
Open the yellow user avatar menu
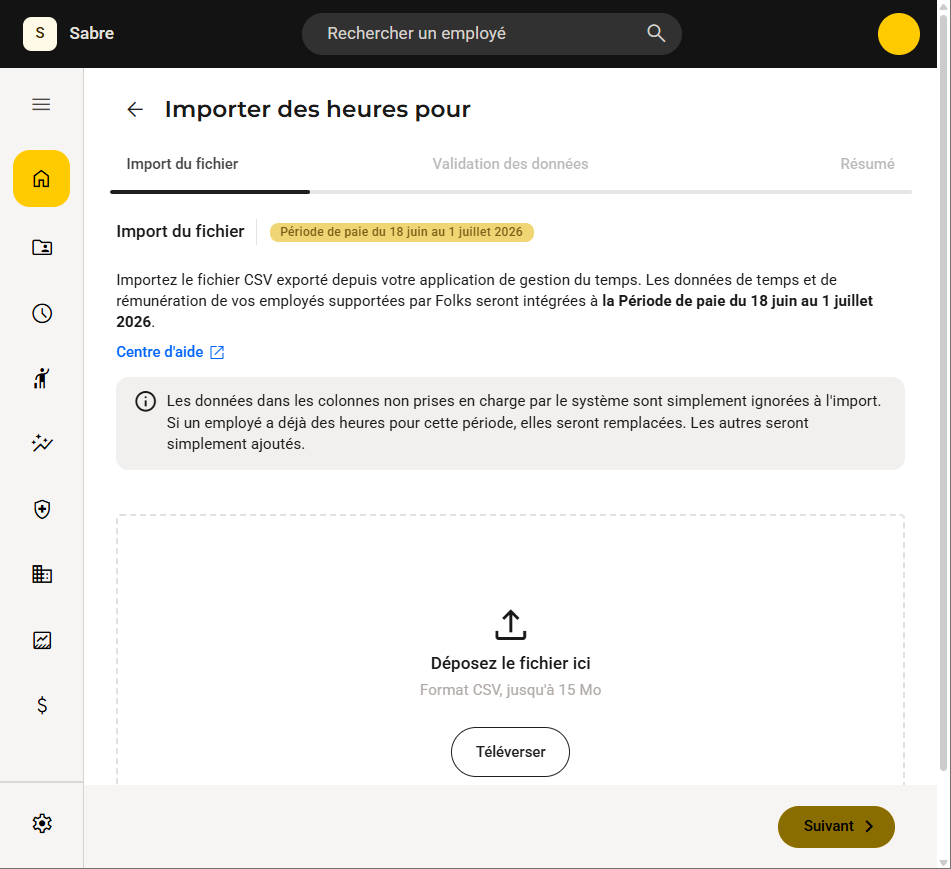click(898, 34)
